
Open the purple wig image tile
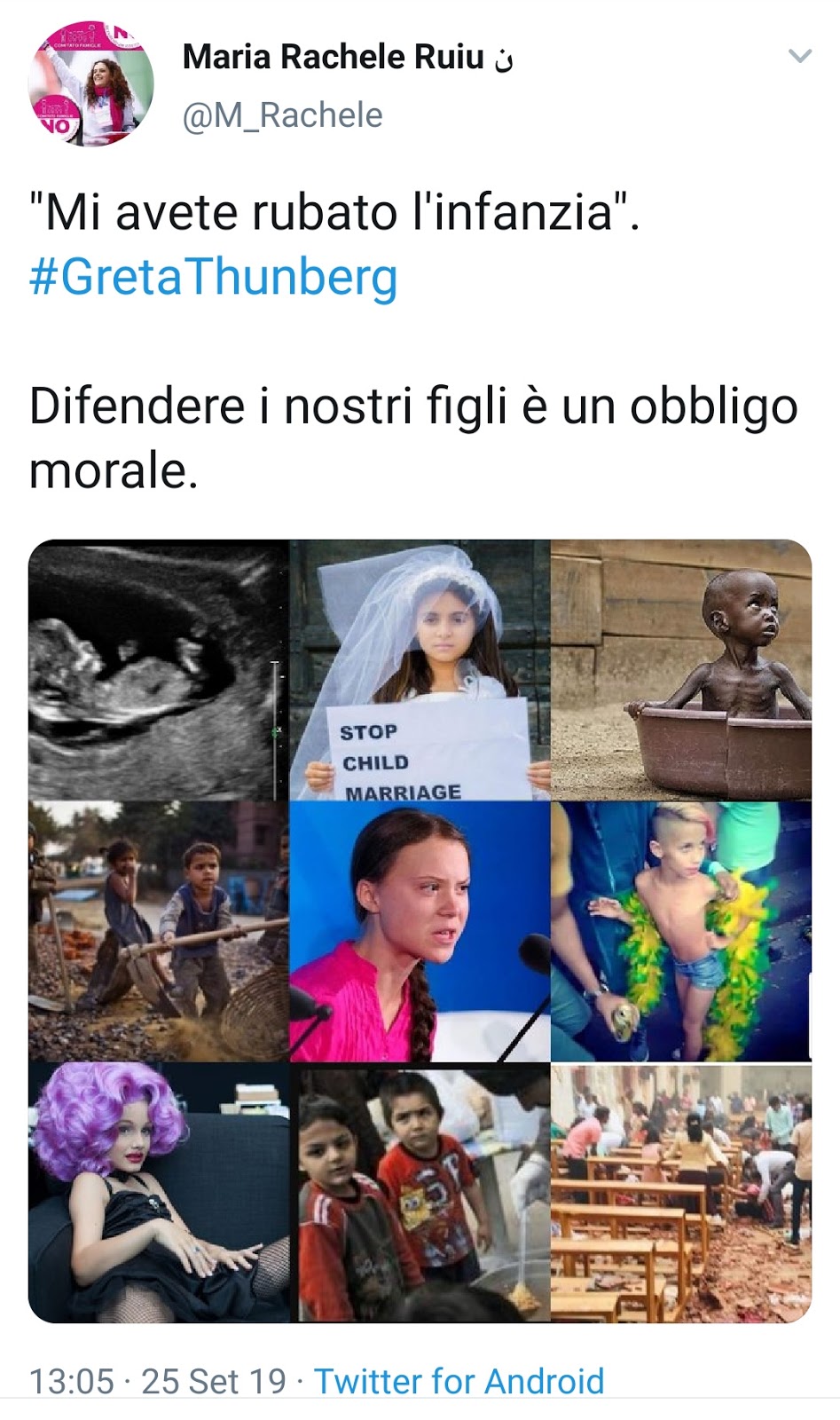pyautogui.click(x=158, y=1193)
